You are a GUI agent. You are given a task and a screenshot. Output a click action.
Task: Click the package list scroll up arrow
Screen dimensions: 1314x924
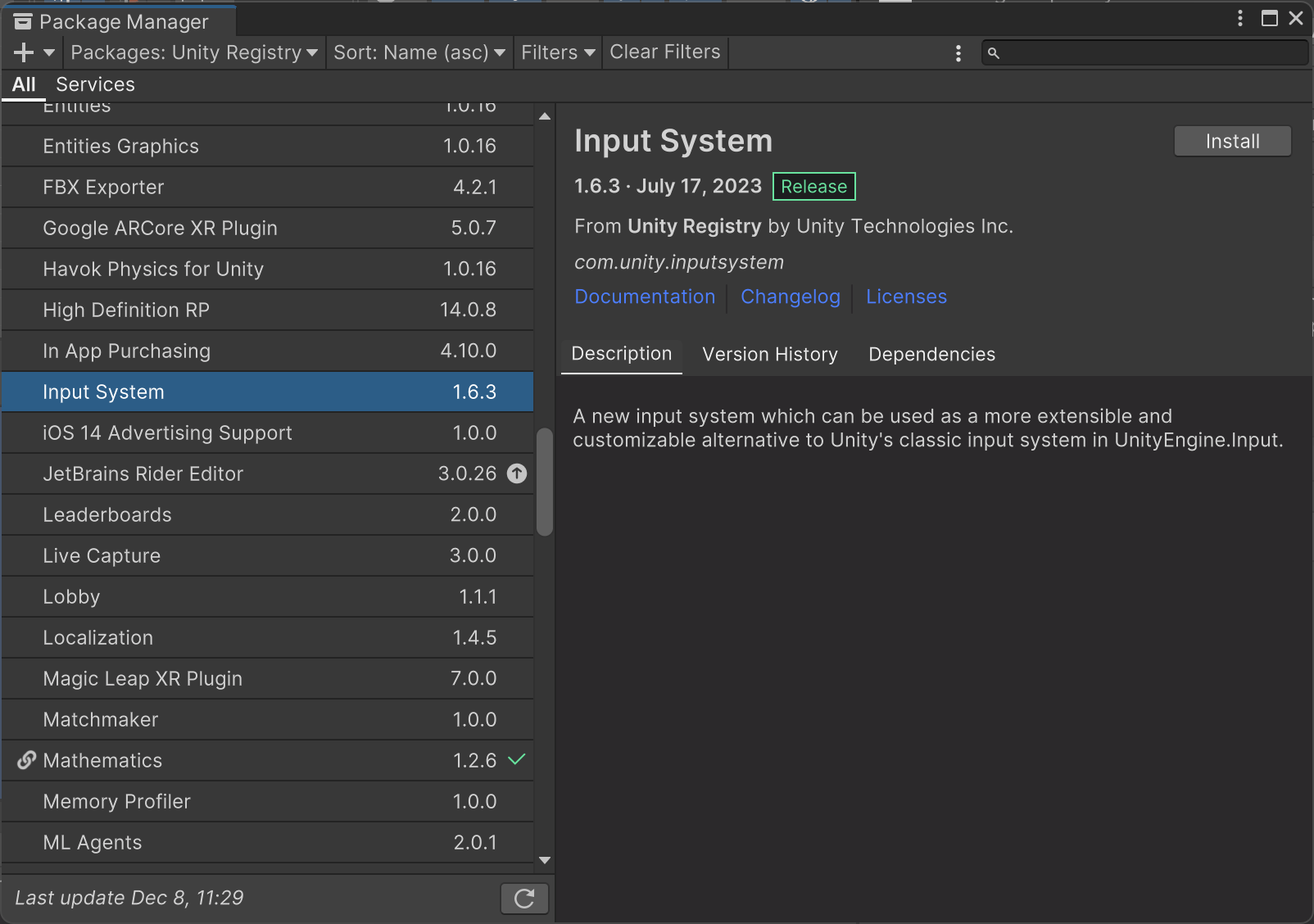(545, 116)
